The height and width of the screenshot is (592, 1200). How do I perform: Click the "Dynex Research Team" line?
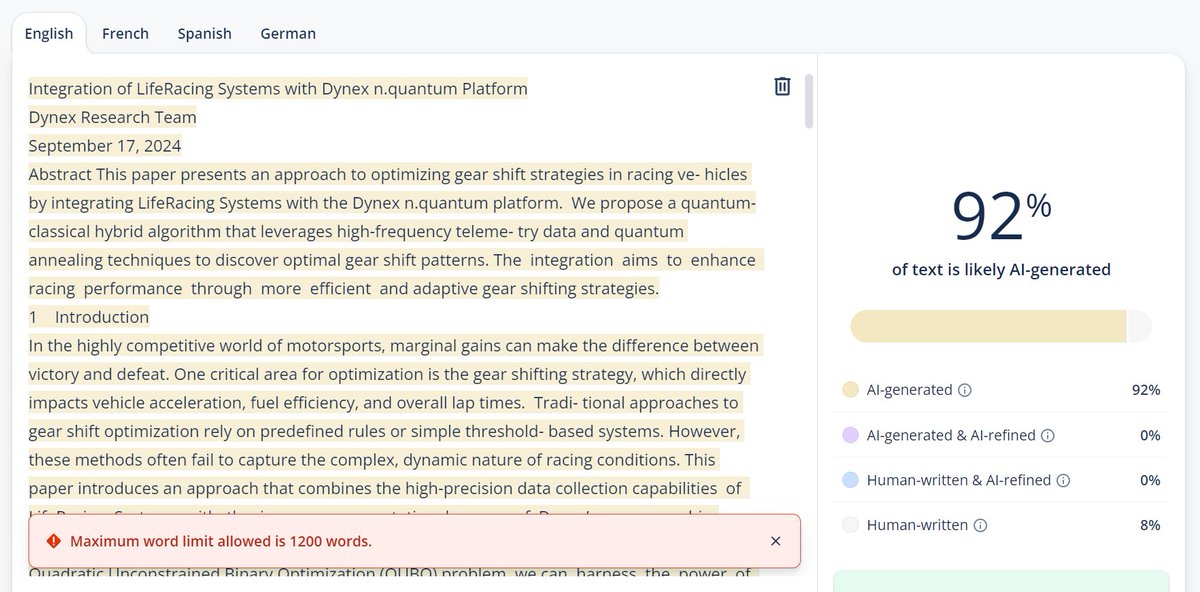112,117
